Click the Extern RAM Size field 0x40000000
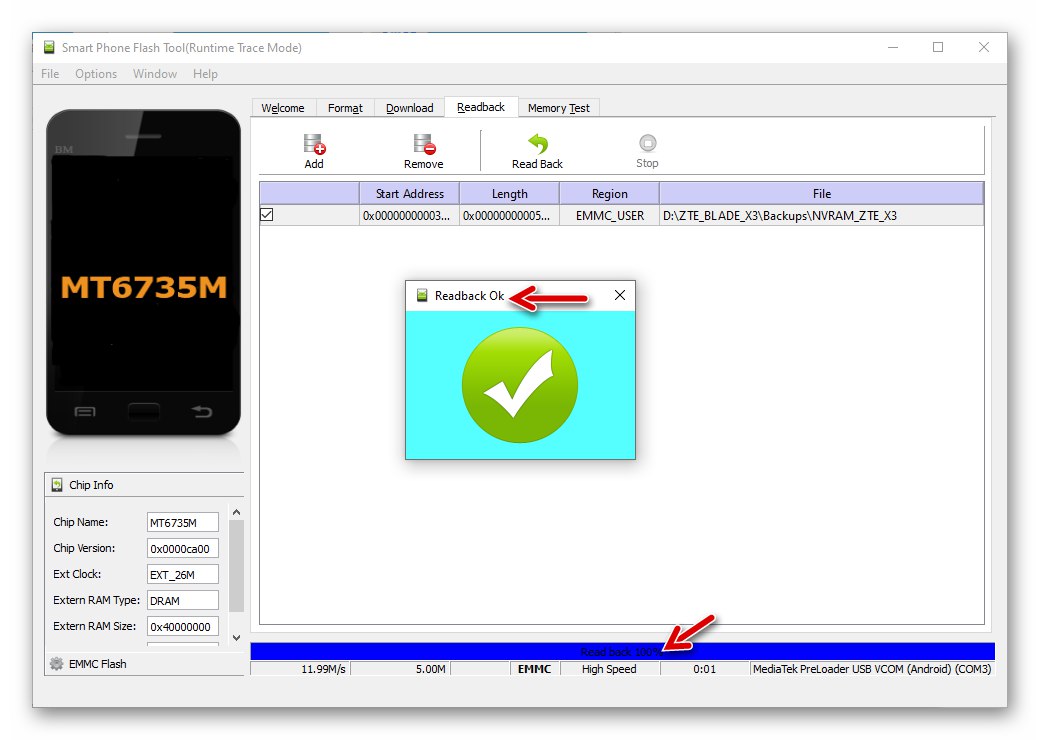This screenshot has height=740, width=1040. coord(182,626)
